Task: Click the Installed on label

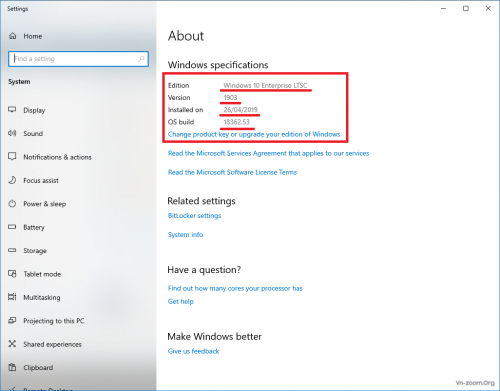Action: point(185,110)
